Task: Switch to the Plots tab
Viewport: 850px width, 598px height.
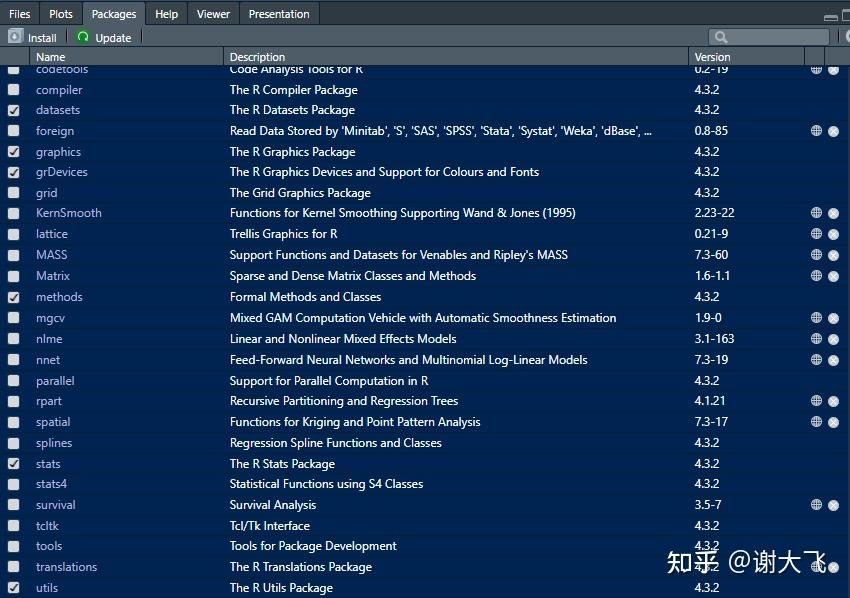Action: click(61, 14)
